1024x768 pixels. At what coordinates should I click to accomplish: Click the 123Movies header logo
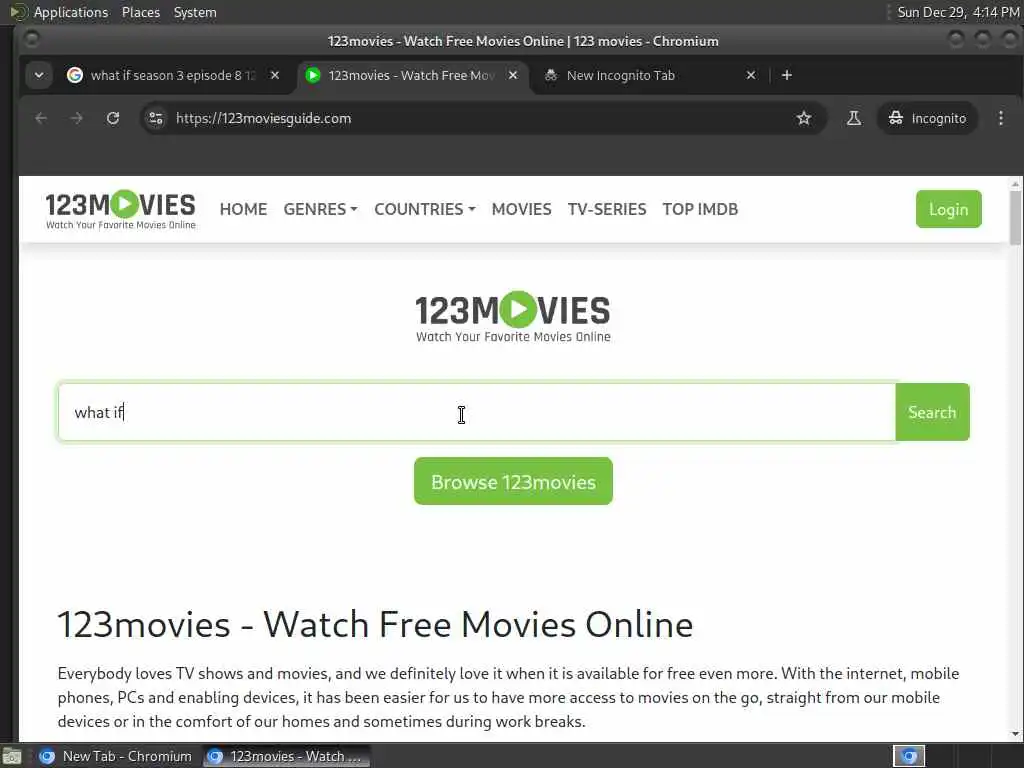point(121,210)
